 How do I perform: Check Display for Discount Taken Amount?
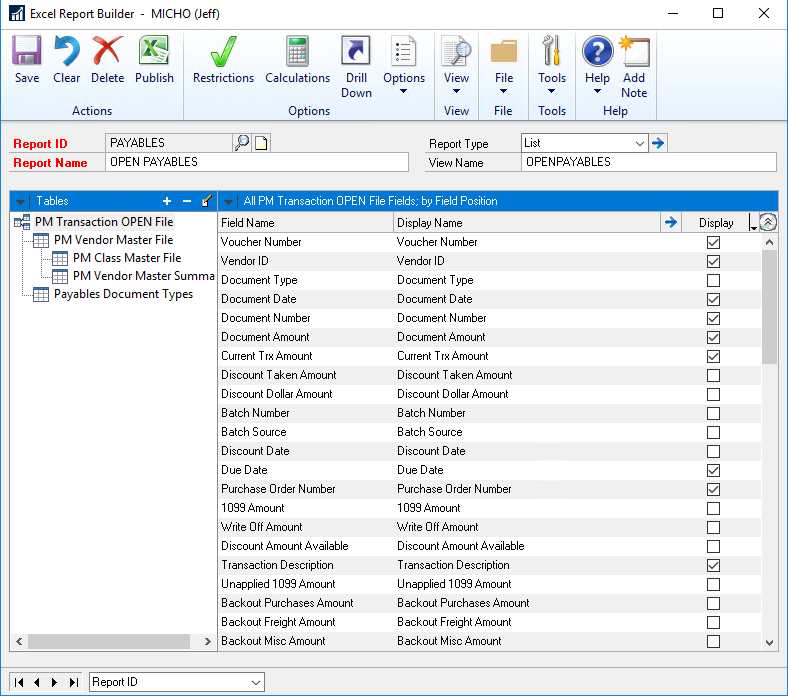pyautogui.click(x=713, y=375)
